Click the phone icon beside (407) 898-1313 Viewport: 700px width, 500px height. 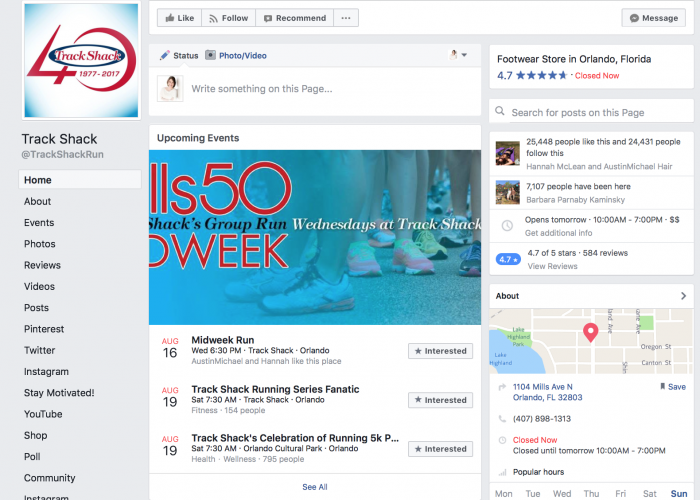pos(502,419)
